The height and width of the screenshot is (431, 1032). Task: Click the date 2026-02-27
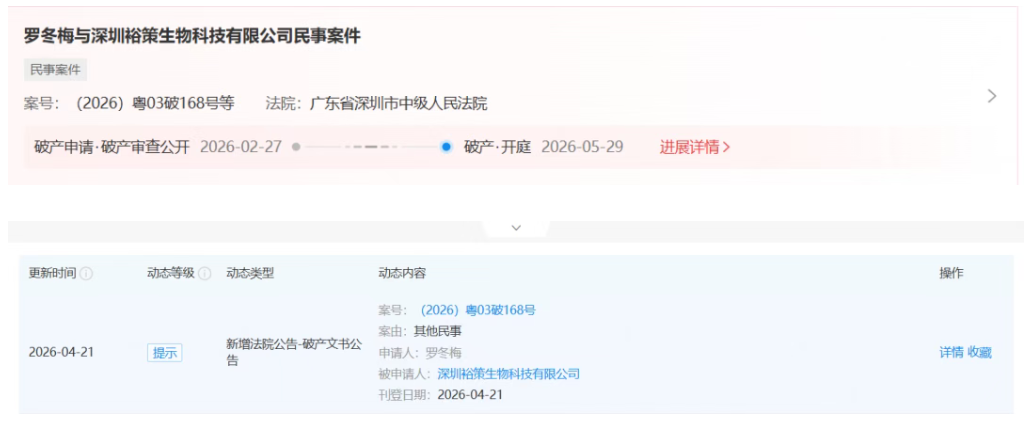click(x=241, y=147)
